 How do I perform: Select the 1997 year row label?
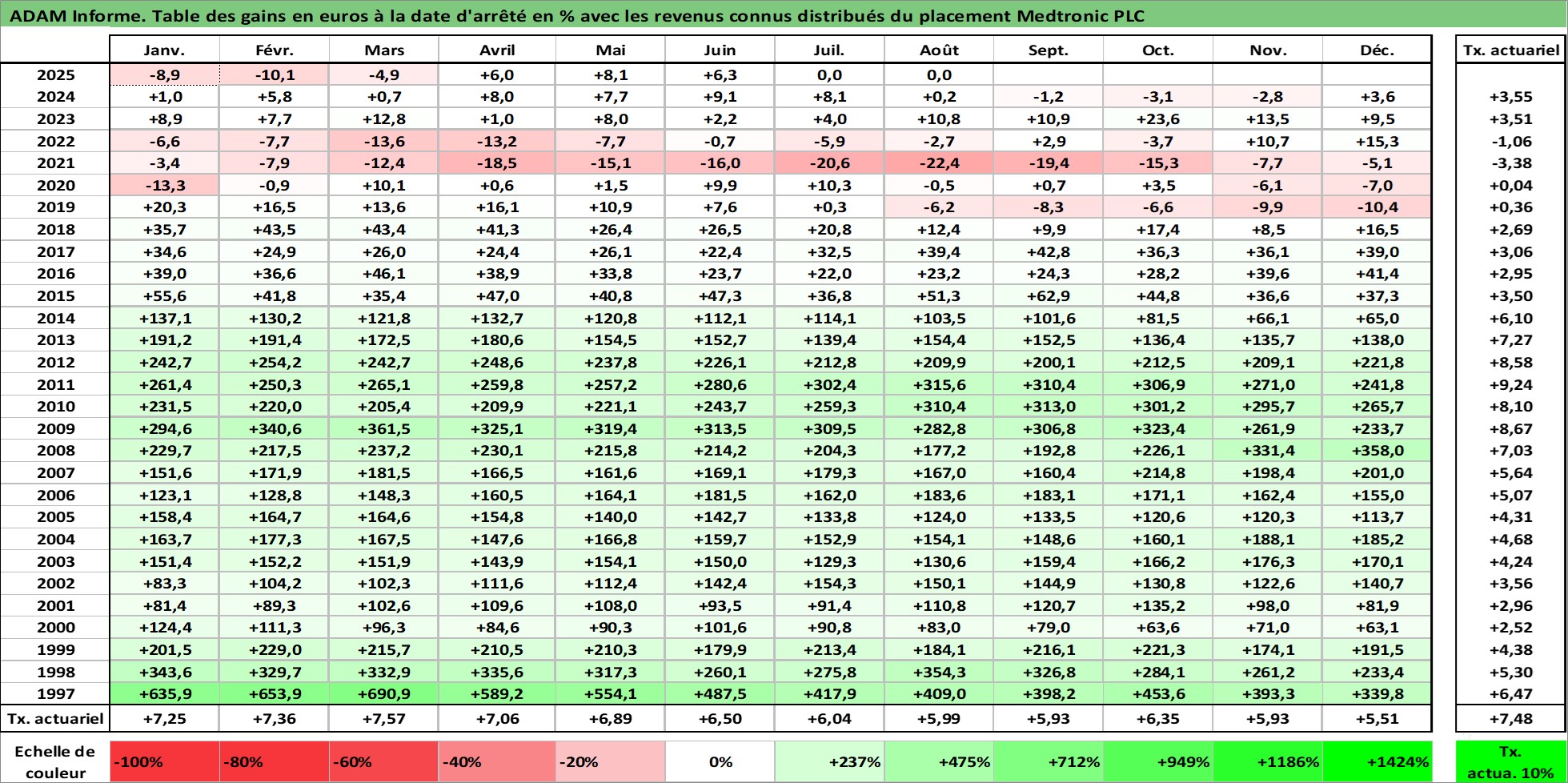[x=55, y=694]
